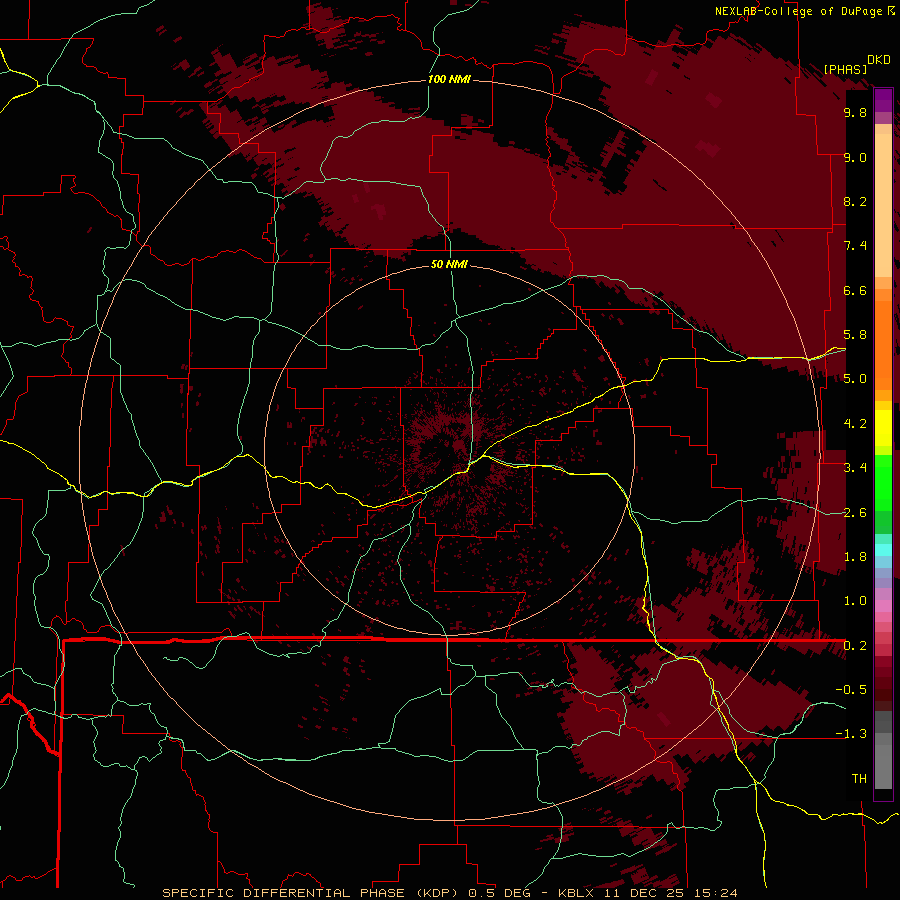Image resolution: width=900 pixels, height=900 pixels.
Task: Click the [PHAS] scale unit label
Action: (x=845, y=69)
